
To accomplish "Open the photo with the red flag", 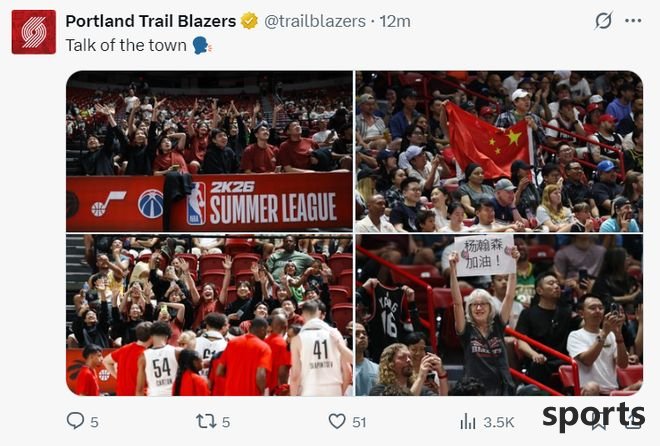I will (499, 151).
